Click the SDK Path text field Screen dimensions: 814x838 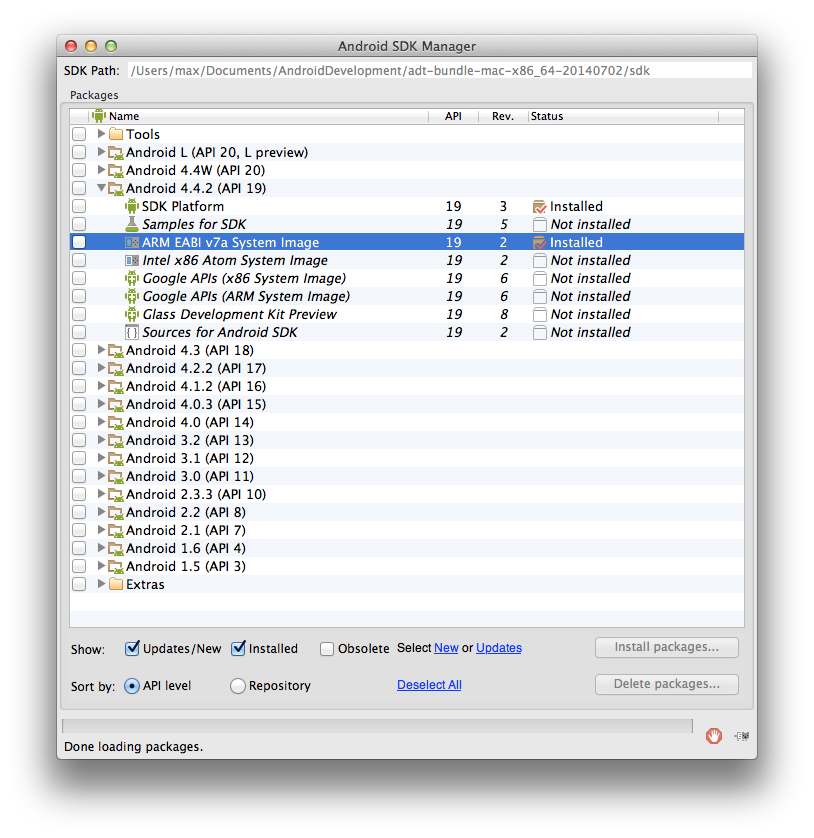tap(440, 71)
